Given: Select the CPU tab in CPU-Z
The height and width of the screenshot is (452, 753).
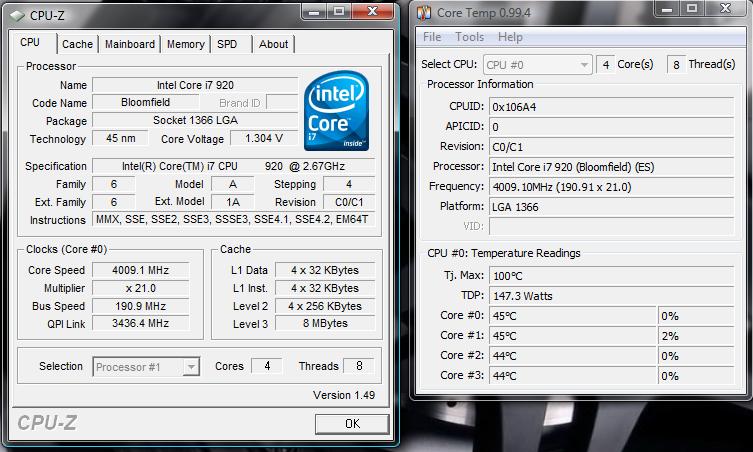Looking at the screenshot, I should coord(30,42).
